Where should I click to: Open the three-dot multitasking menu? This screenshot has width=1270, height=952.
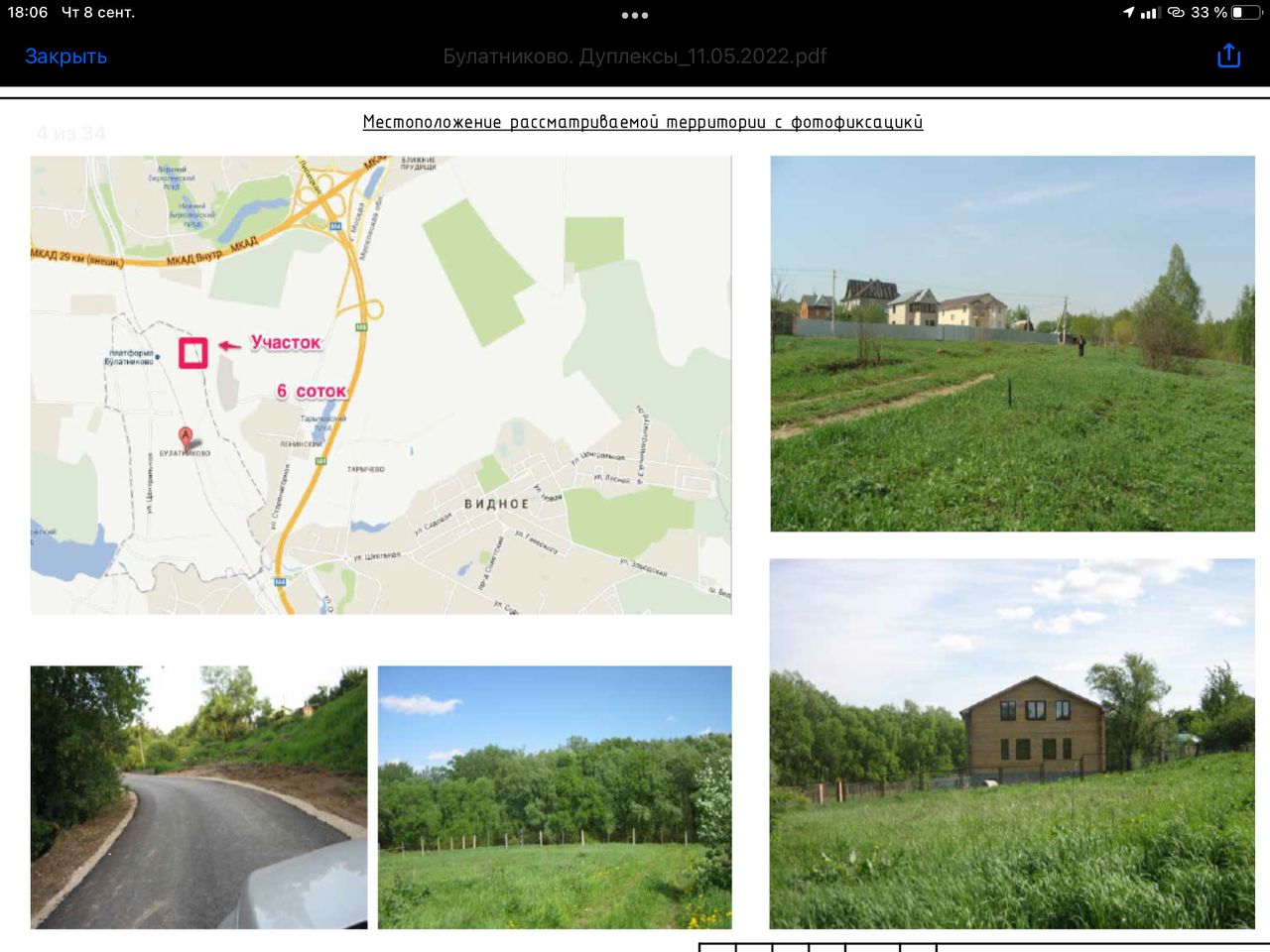[635, 15]
